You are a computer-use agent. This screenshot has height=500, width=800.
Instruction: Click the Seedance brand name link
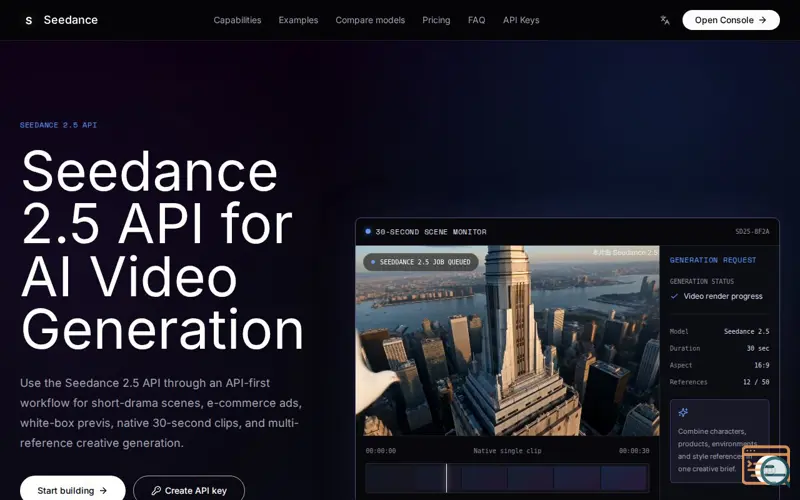(70, 20)
